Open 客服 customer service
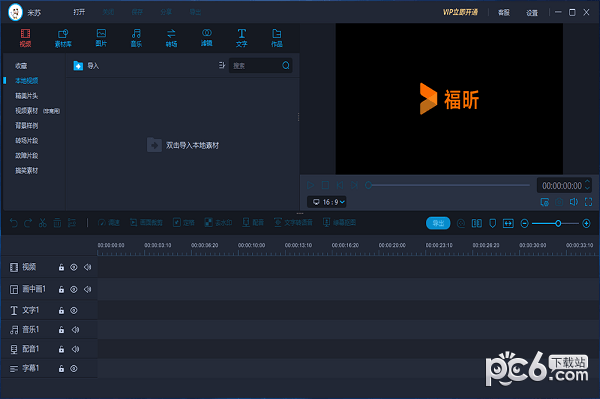 pos(504,13)
